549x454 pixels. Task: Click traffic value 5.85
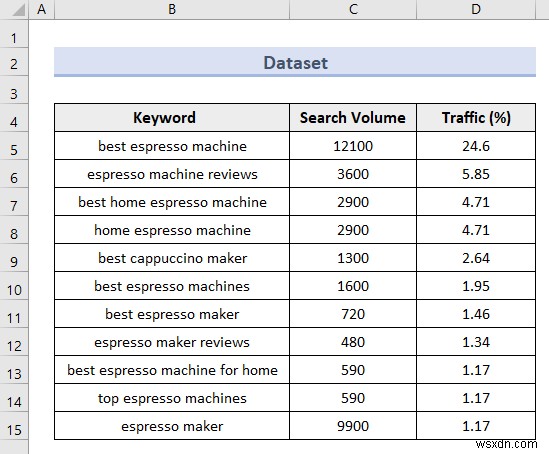point(476,174)
